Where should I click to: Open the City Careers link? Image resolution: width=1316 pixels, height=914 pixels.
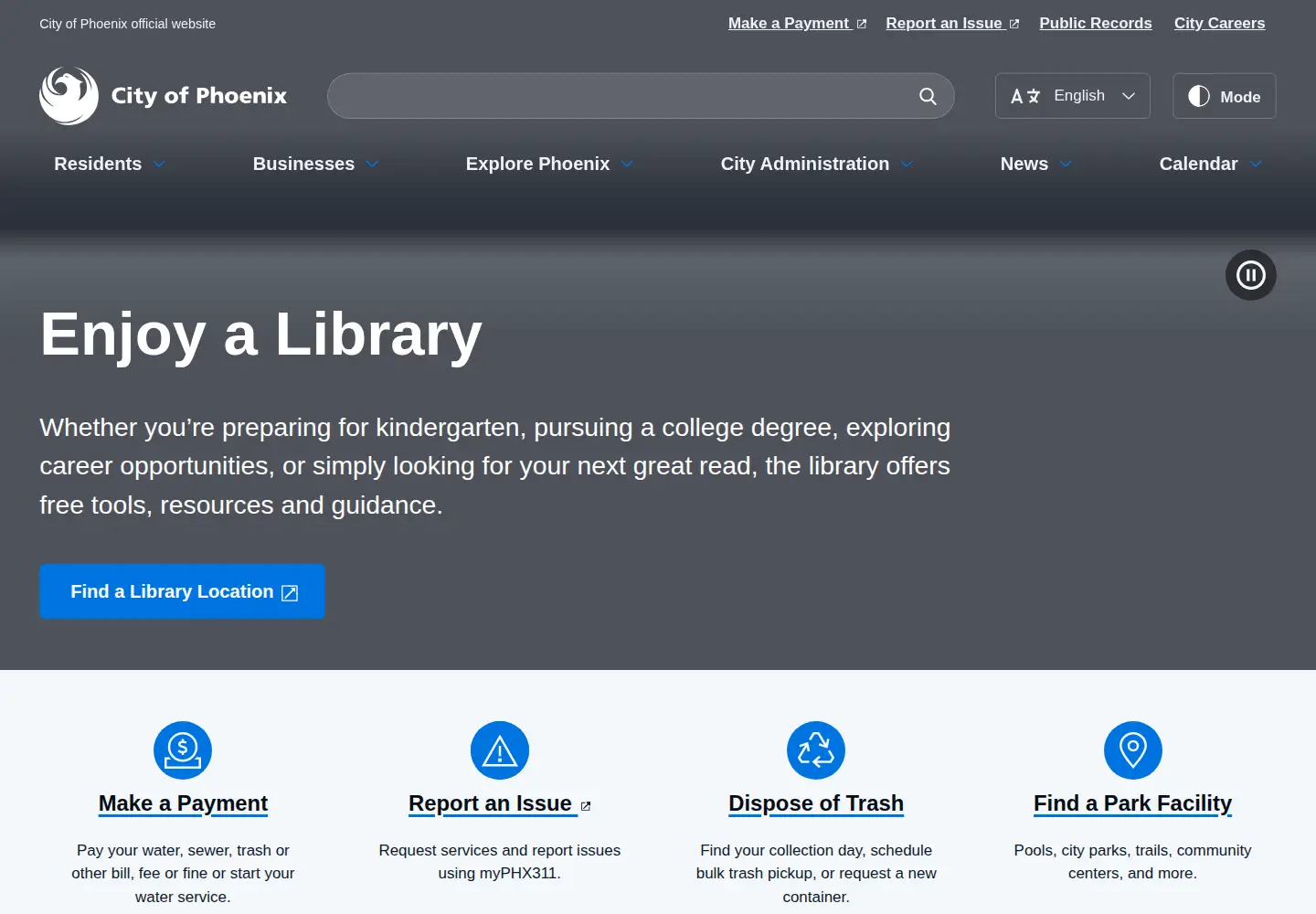pos(1220,23)
